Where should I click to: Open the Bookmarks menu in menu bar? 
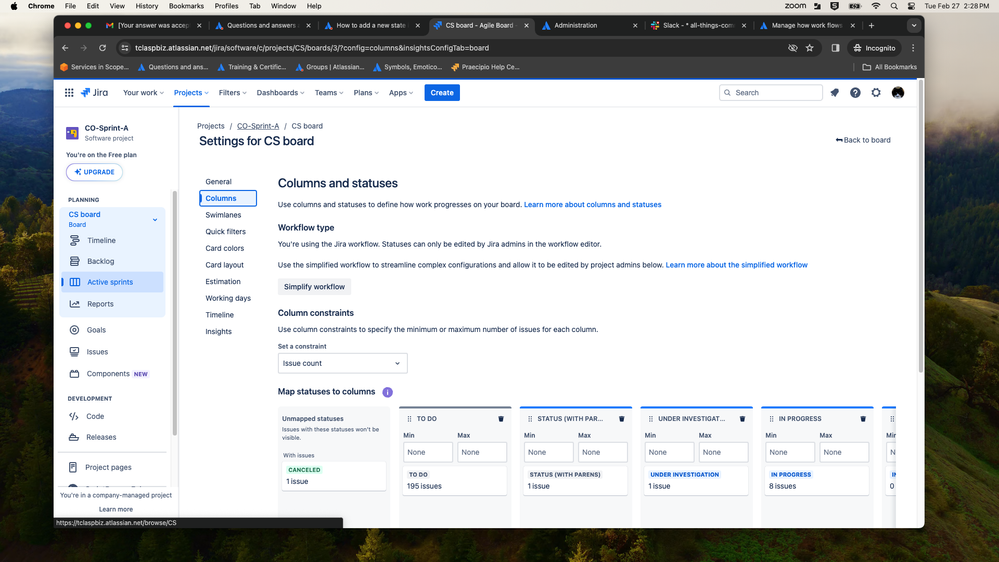click(186, 6)
